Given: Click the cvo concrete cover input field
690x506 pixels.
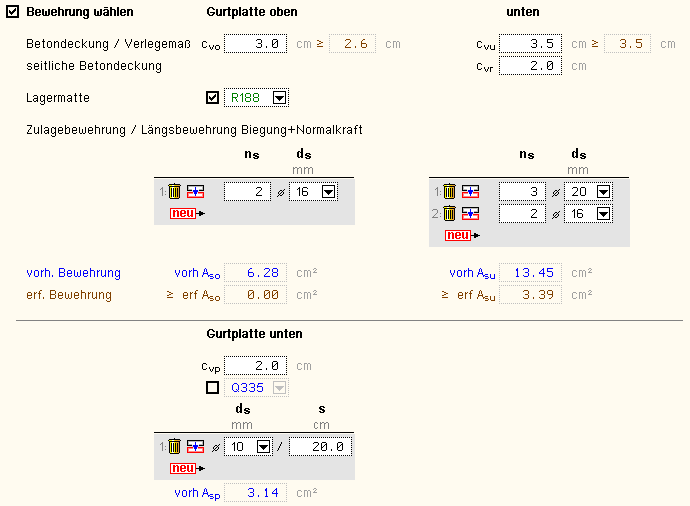Looking at the screenshot, I should tap(255, 44).
